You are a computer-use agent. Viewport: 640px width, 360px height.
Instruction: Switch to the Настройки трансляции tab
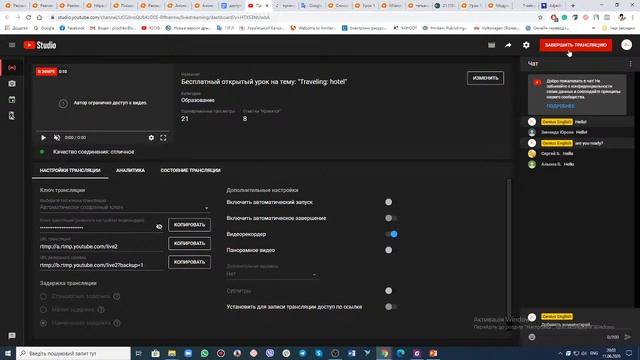pos(70,170)
